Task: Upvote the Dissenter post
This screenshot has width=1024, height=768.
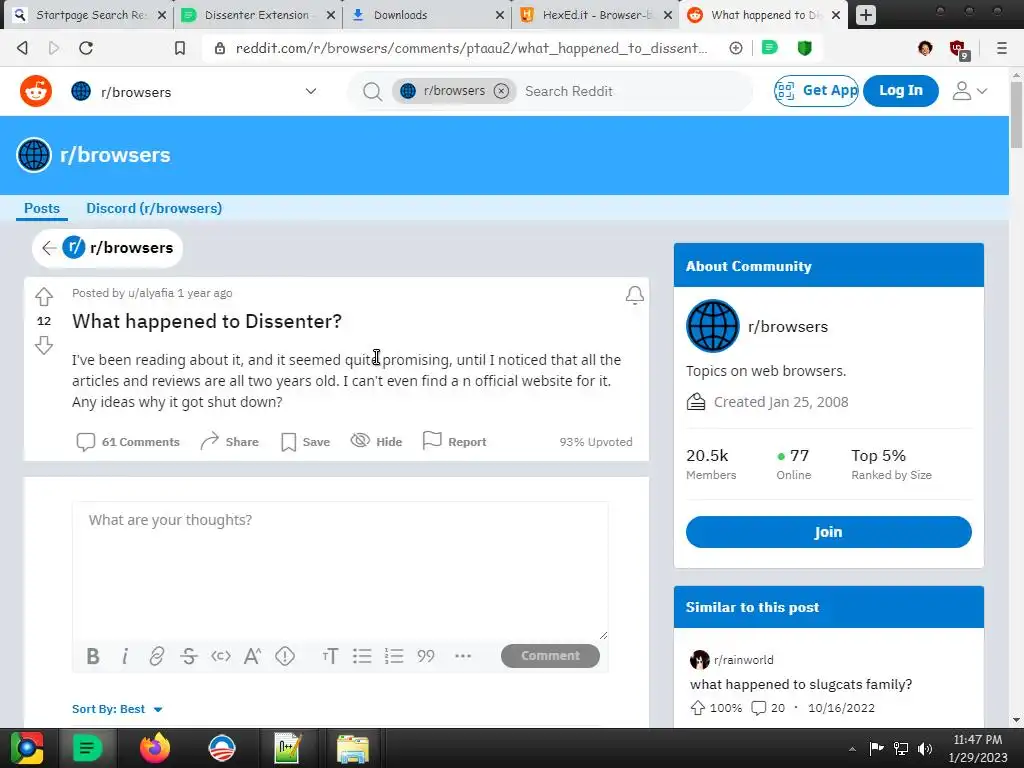Action: 44,296
